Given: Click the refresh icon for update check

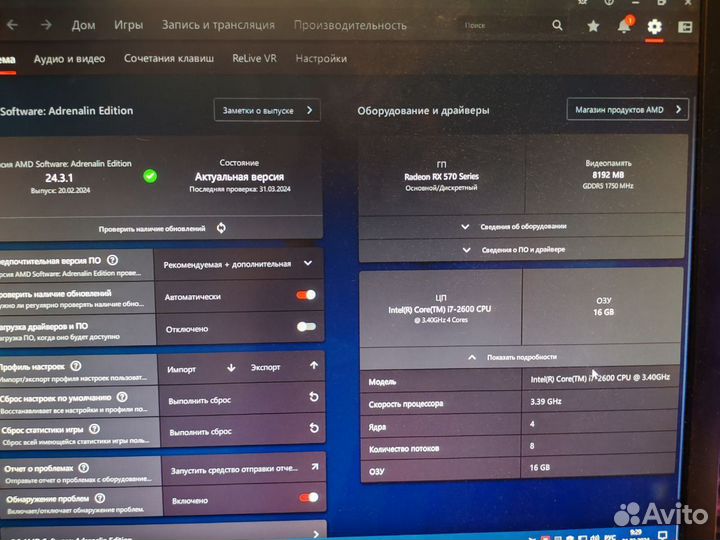Looking at the screenshot, I should point(221,228).
